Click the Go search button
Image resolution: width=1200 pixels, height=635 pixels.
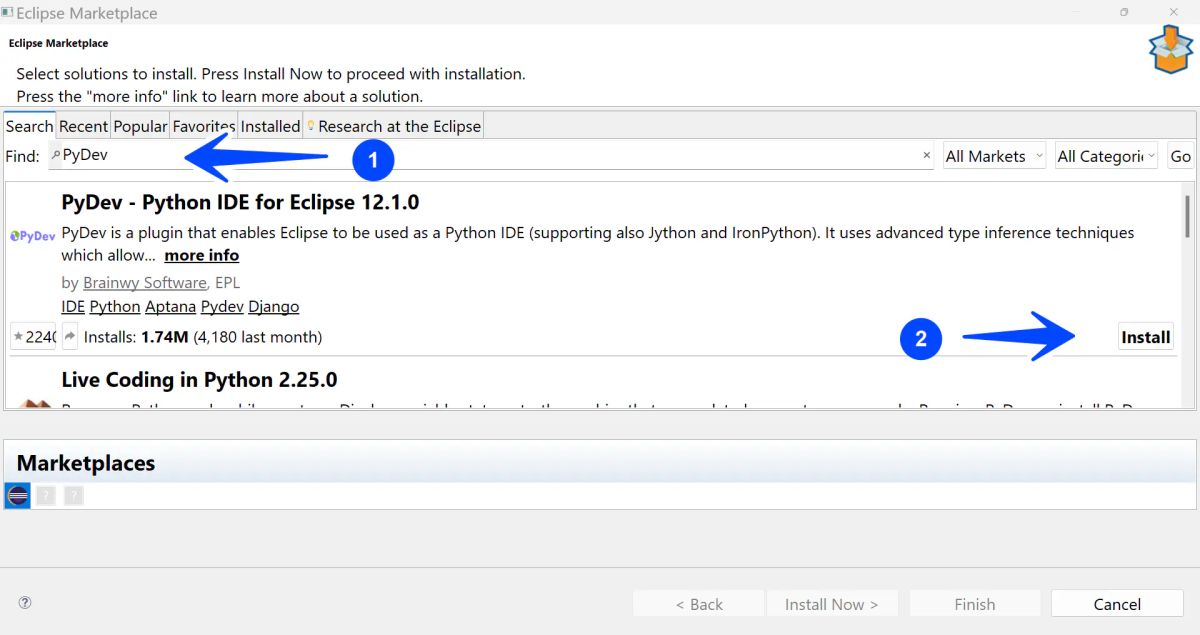point(1181,156)
